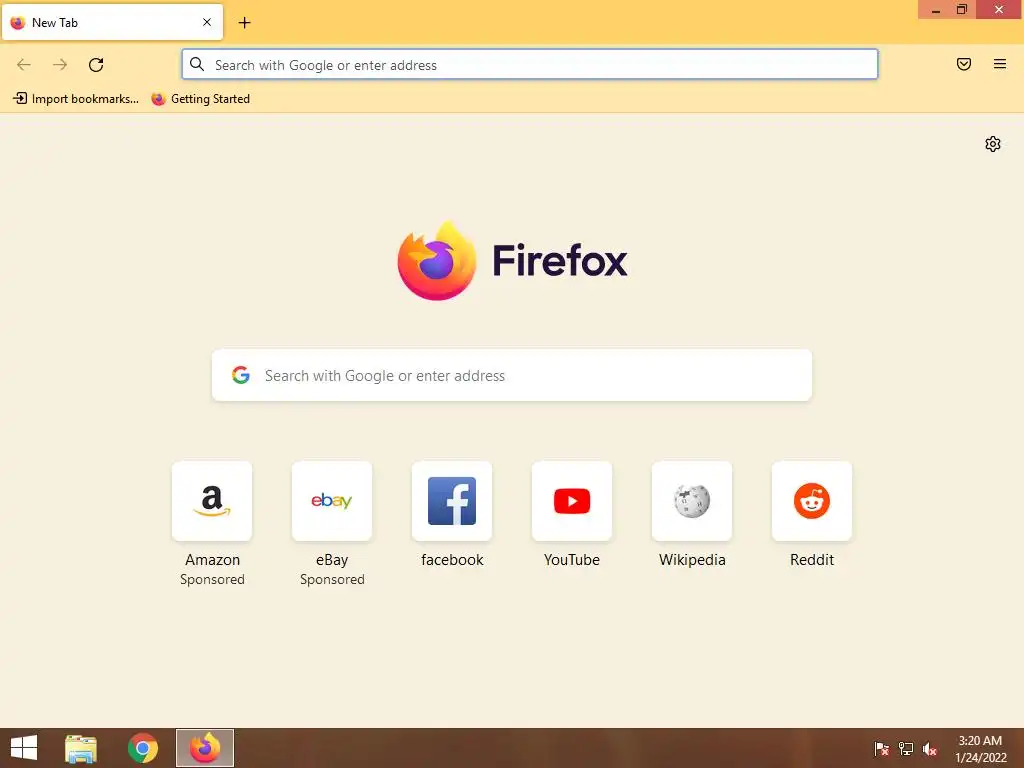Click the eBay label text
1024x768 pixels.
pyautogui.click(x=332, y=560)
